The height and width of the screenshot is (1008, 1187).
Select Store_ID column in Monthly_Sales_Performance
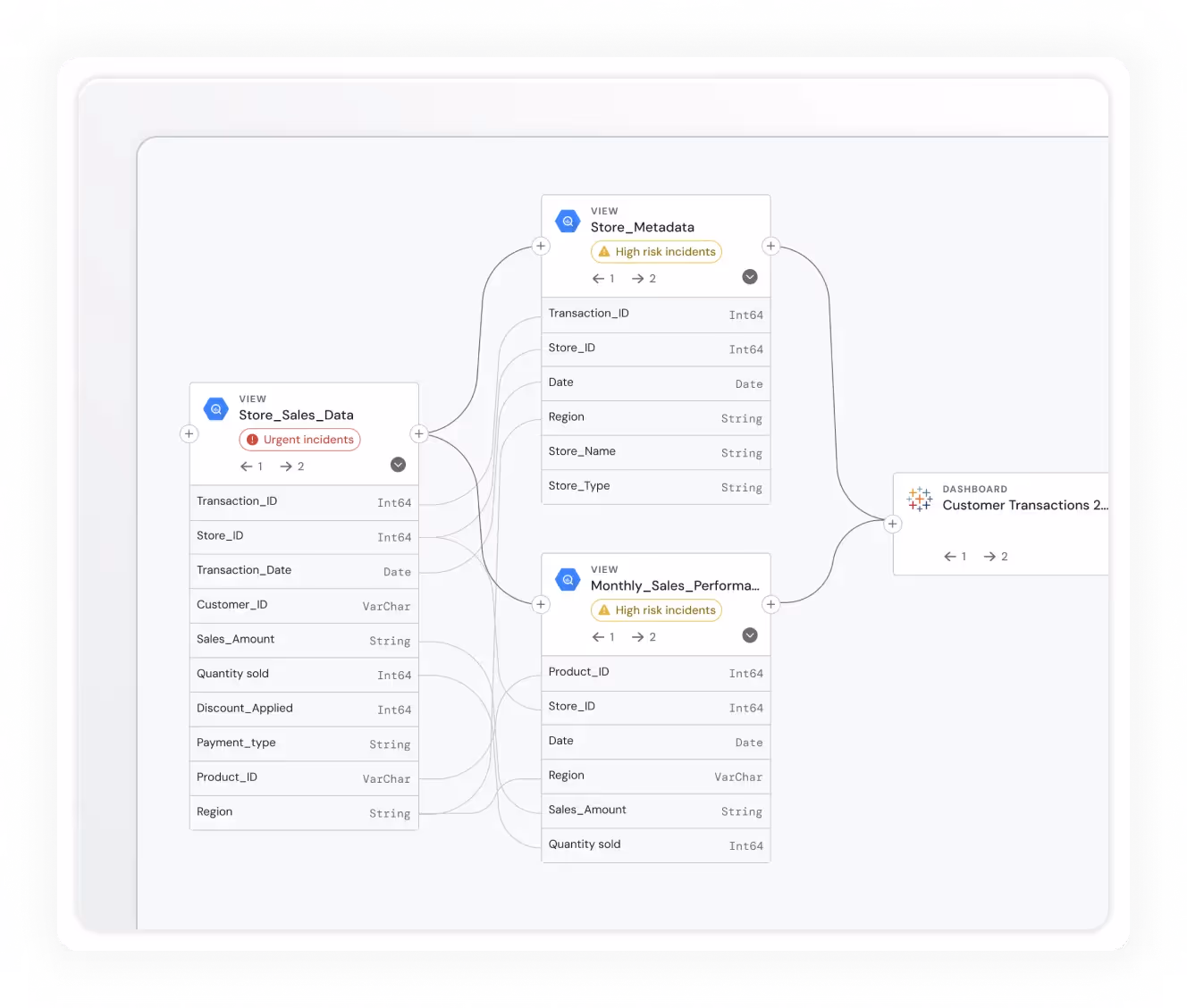point(656,708)
